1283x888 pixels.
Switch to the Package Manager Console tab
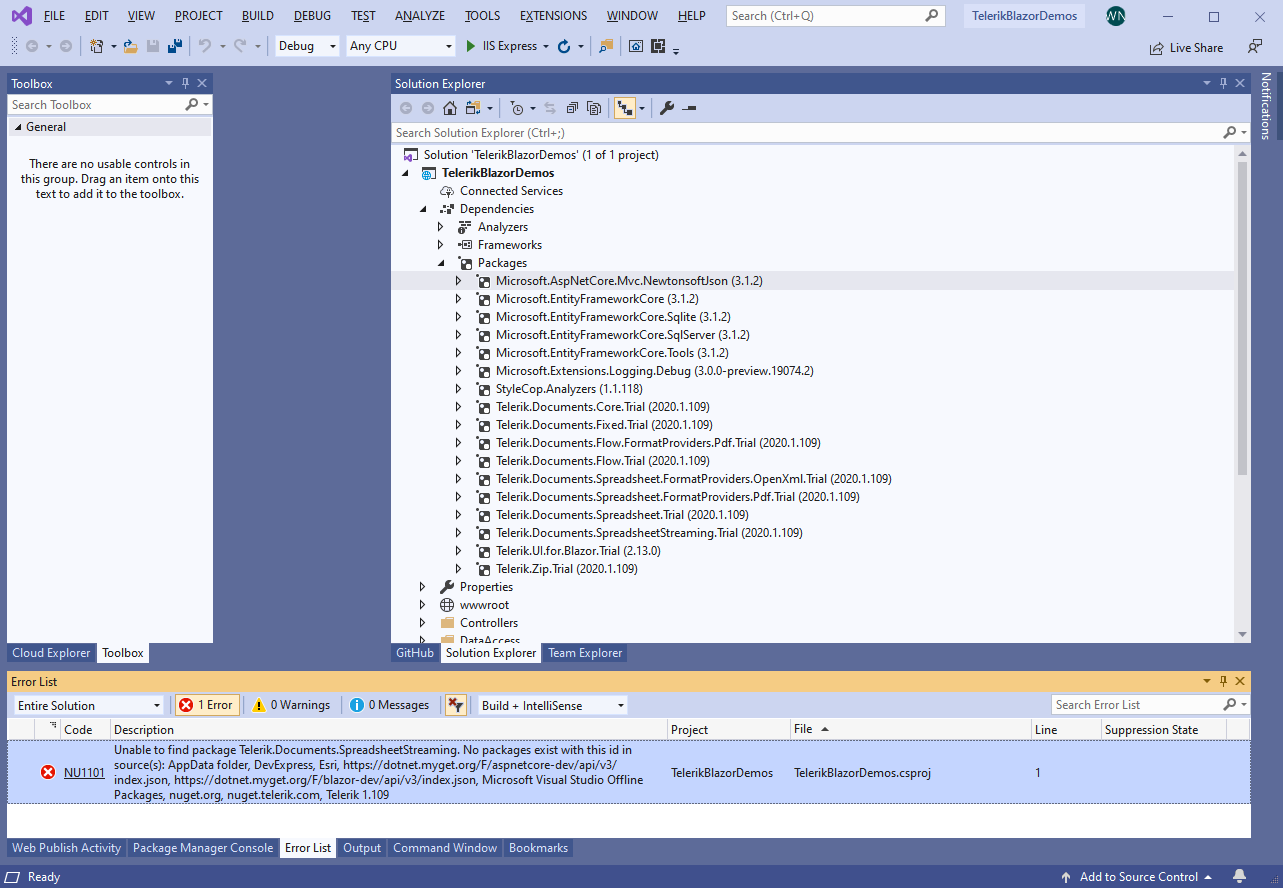click(x=203, y=848)
